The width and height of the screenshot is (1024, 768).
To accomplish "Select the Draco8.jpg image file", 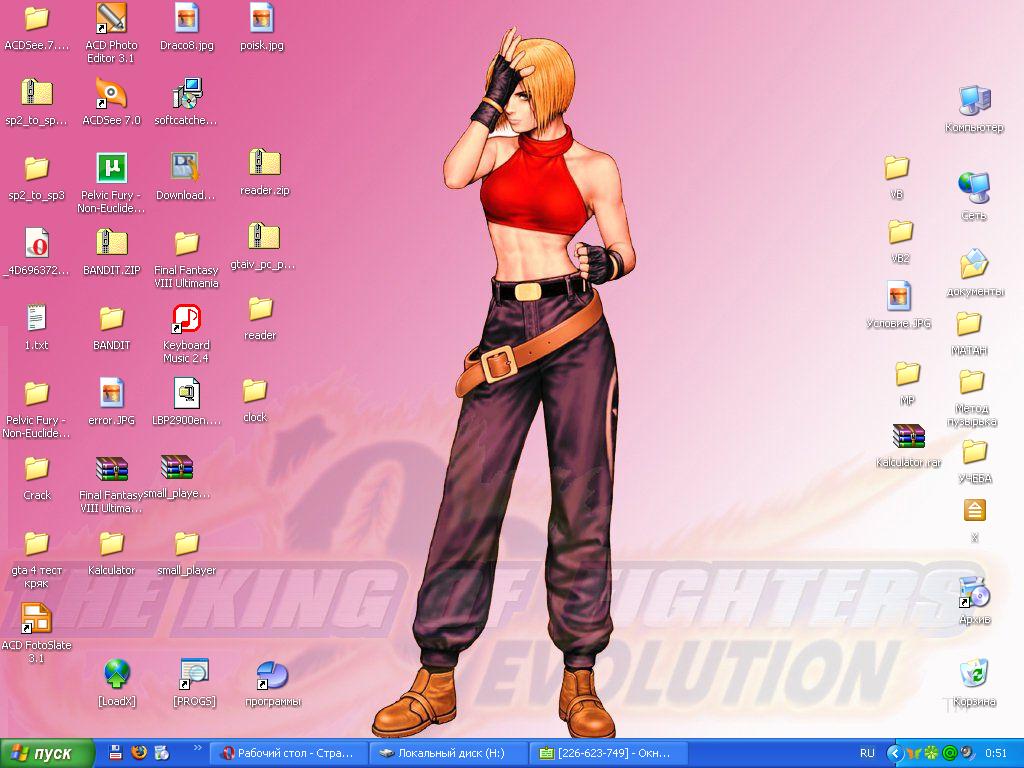I will [187, 19].
